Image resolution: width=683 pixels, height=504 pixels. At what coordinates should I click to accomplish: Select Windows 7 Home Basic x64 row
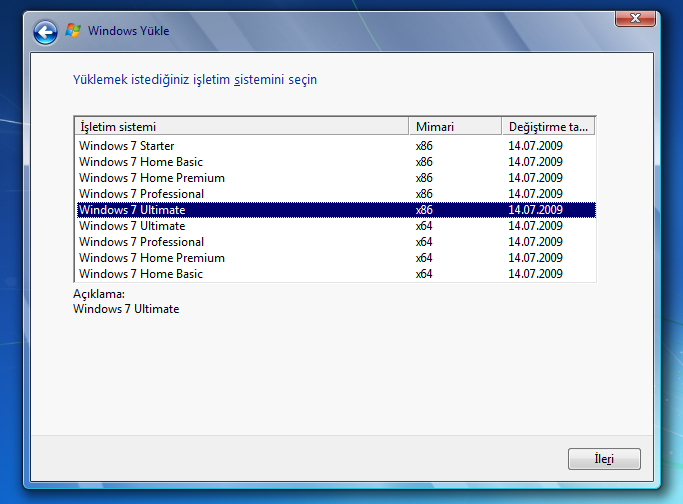click(x=336, y=274)
